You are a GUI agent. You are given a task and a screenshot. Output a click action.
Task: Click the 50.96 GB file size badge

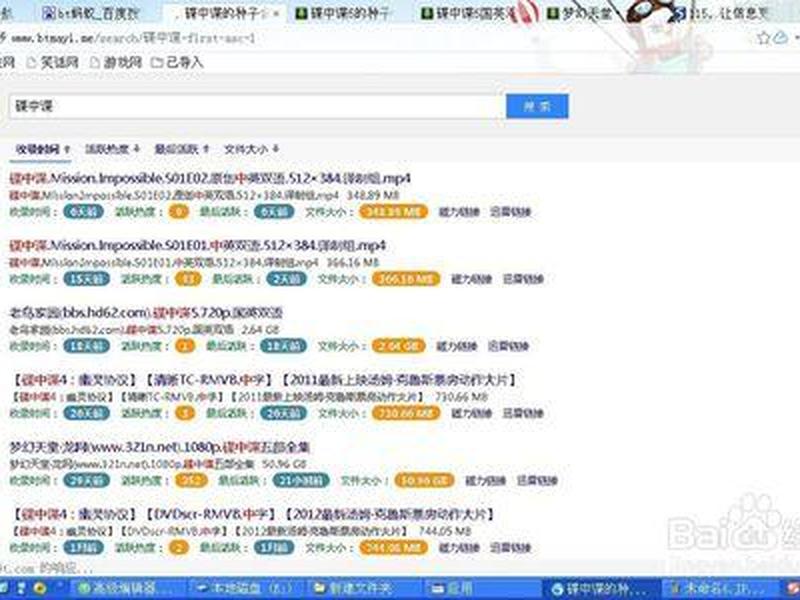point(424,481)
